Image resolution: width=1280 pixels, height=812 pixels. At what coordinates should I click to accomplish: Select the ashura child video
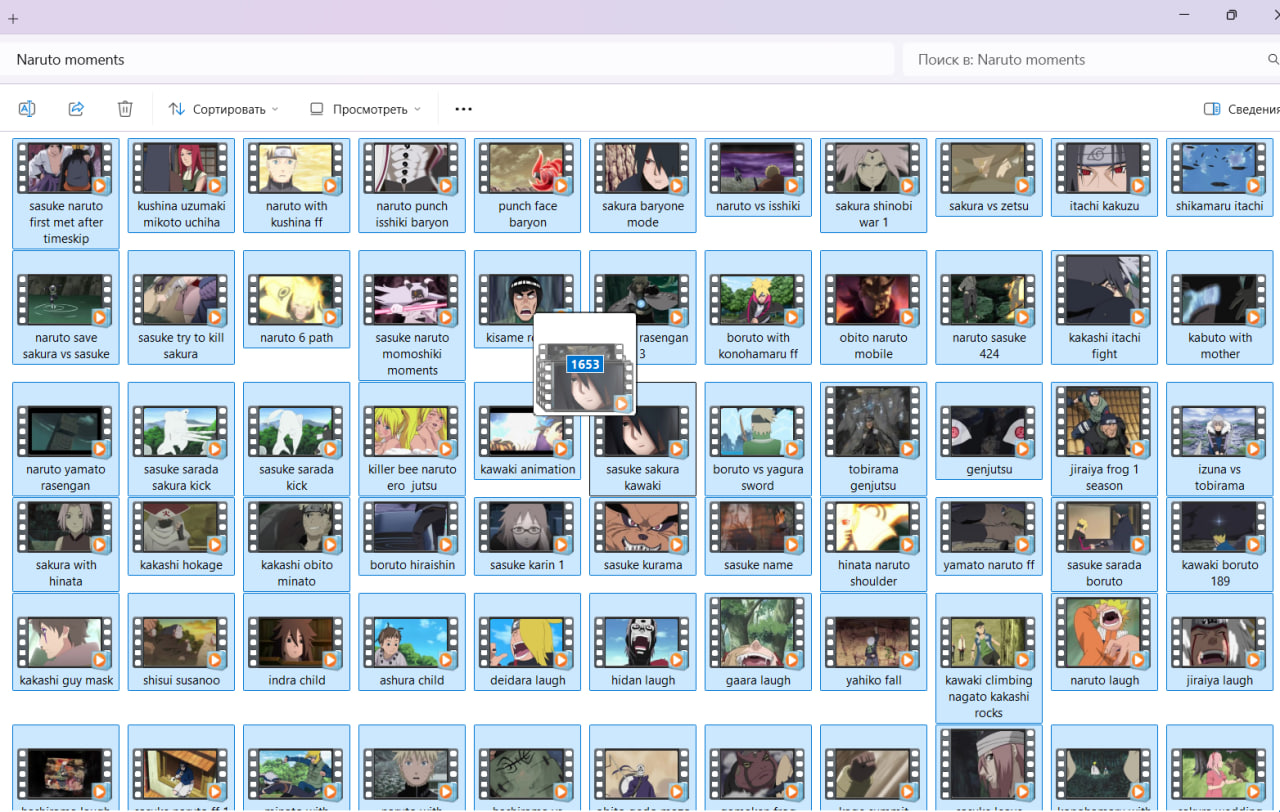click(412, 642)
